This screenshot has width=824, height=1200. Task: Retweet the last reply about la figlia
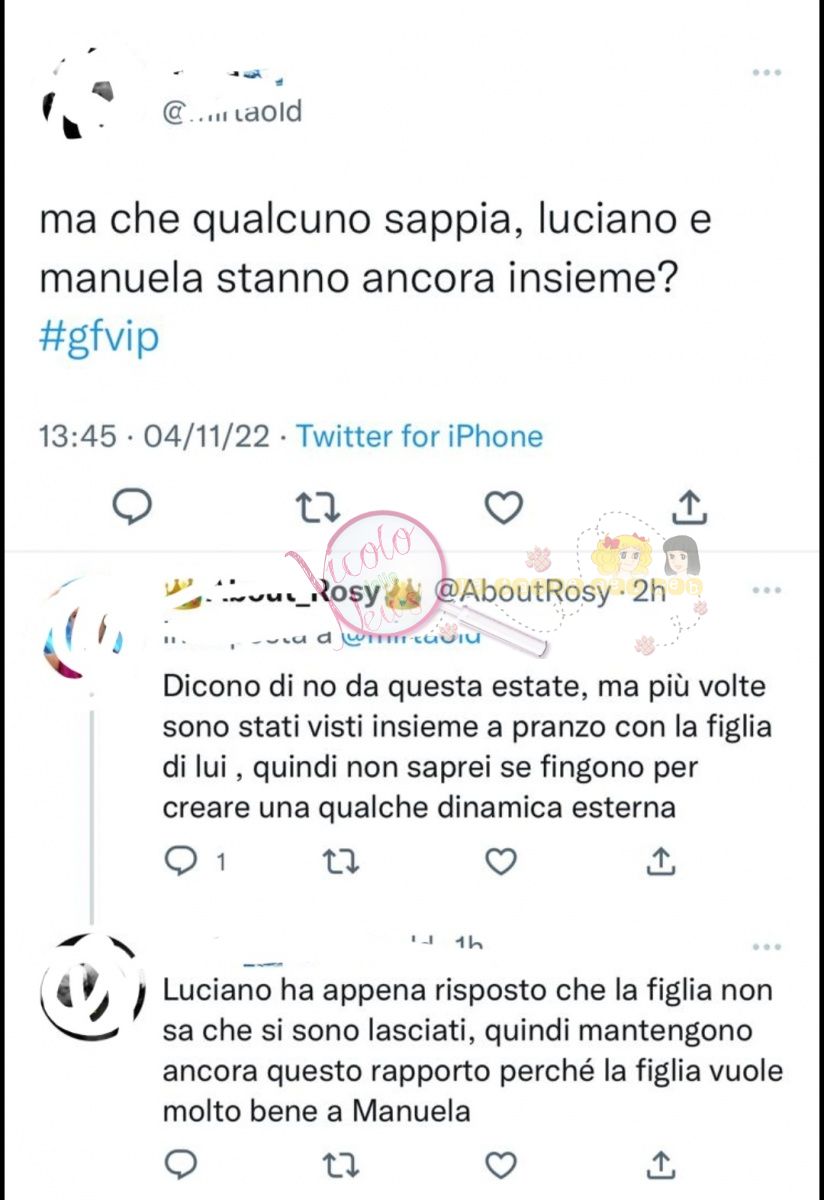(341, 1164)
